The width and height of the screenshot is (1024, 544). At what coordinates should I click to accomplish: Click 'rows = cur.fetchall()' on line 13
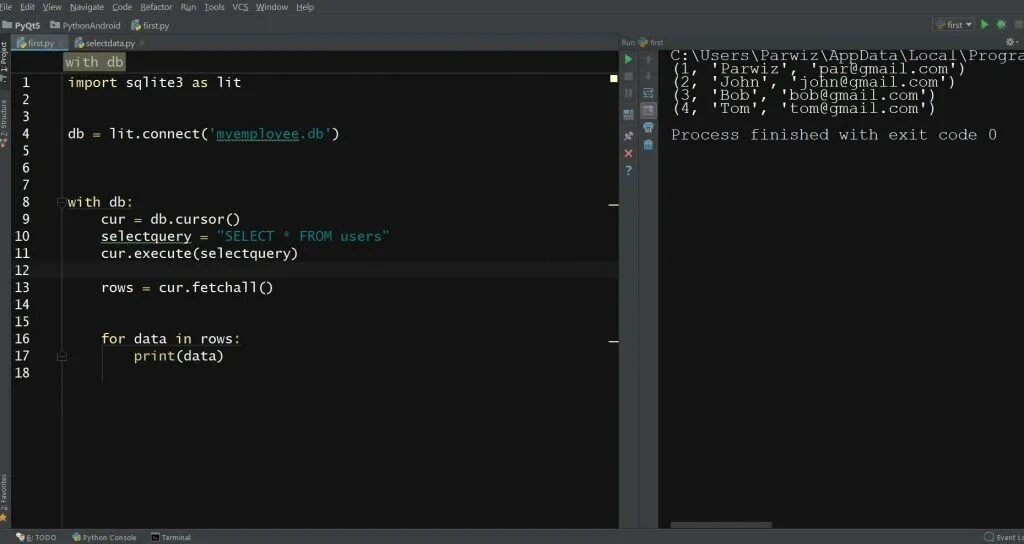click(x=187, y=287)
